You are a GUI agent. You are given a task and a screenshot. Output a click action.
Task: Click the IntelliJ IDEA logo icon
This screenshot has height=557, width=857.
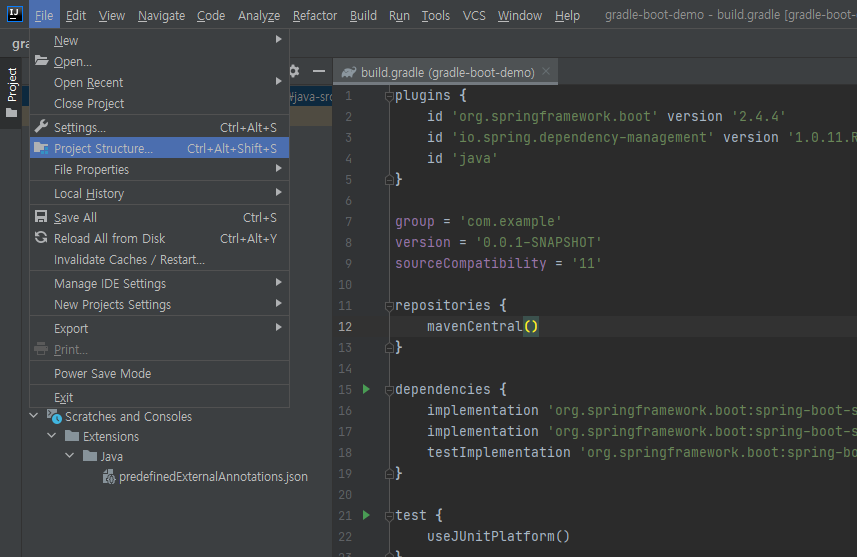(14, 14)
